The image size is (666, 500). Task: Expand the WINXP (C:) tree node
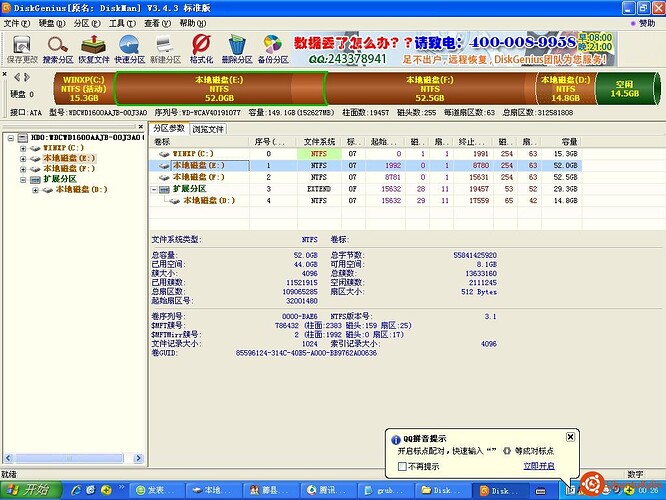pyautogui.click(x=23, y=147)
